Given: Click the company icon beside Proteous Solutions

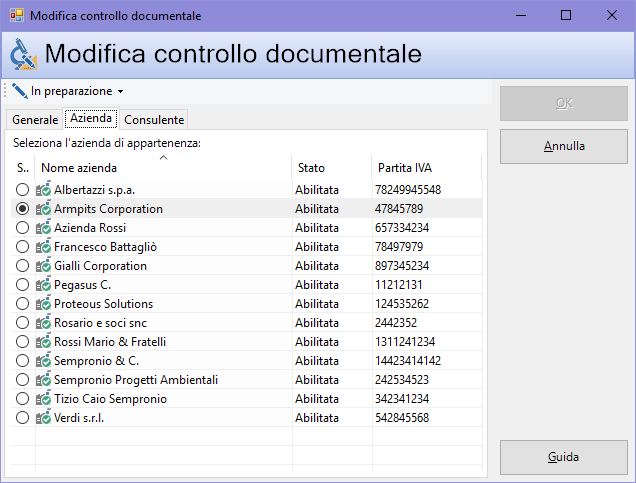Looking at the screenshot, I should (x=43, y=303).
